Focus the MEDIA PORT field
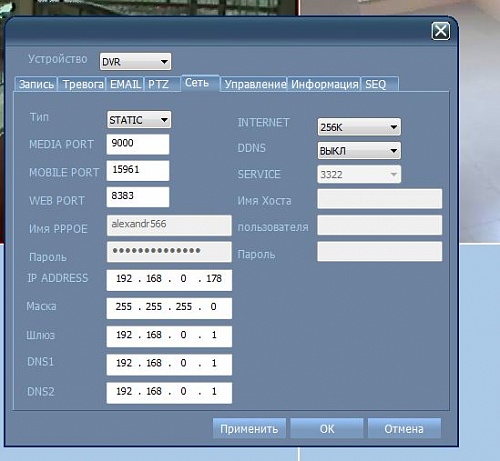Screen dimensions: 500x461 pos(138,144)
